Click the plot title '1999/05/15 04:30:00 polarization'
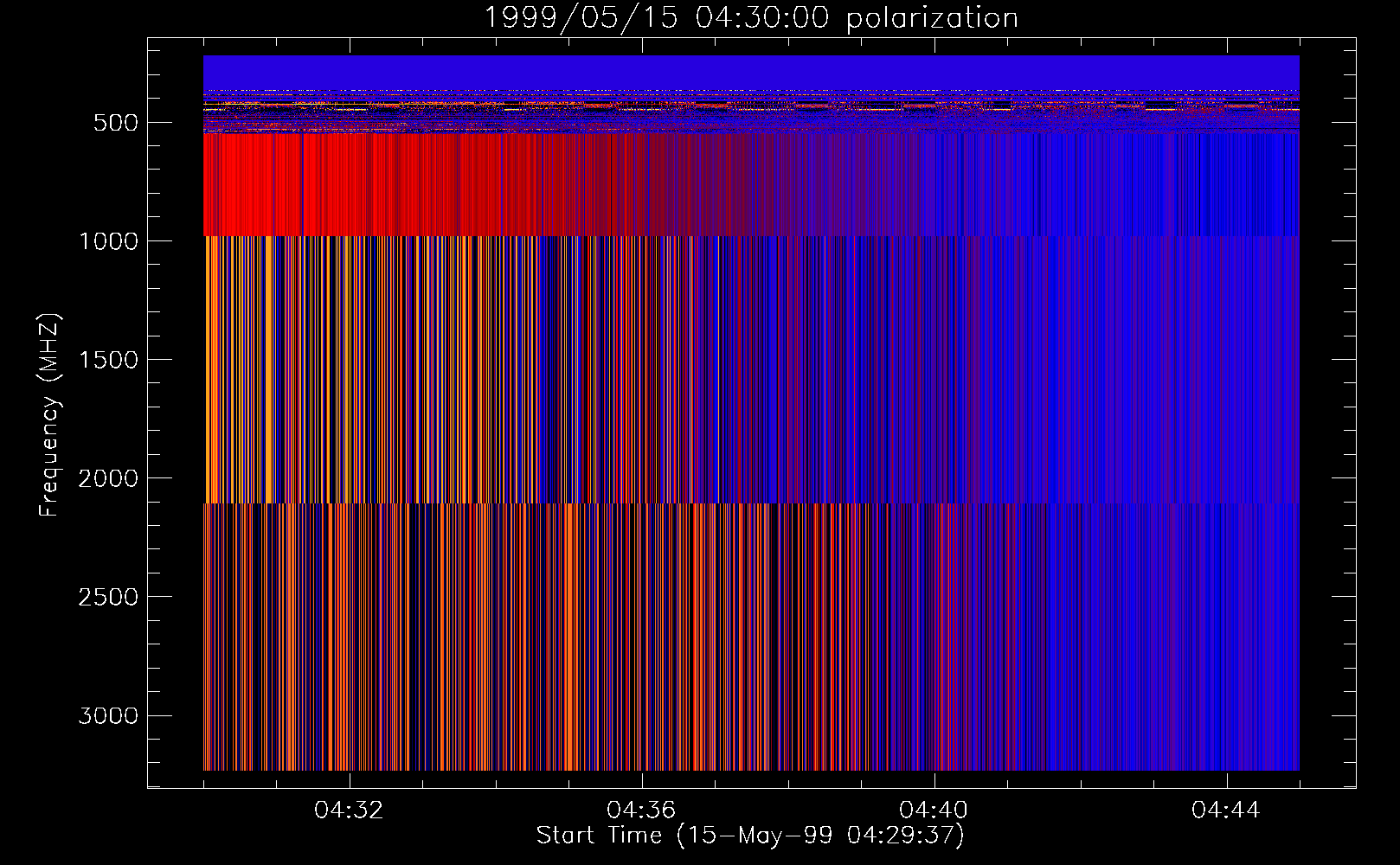The height and width of the screenshot is (865, 1400). (751, 18)
